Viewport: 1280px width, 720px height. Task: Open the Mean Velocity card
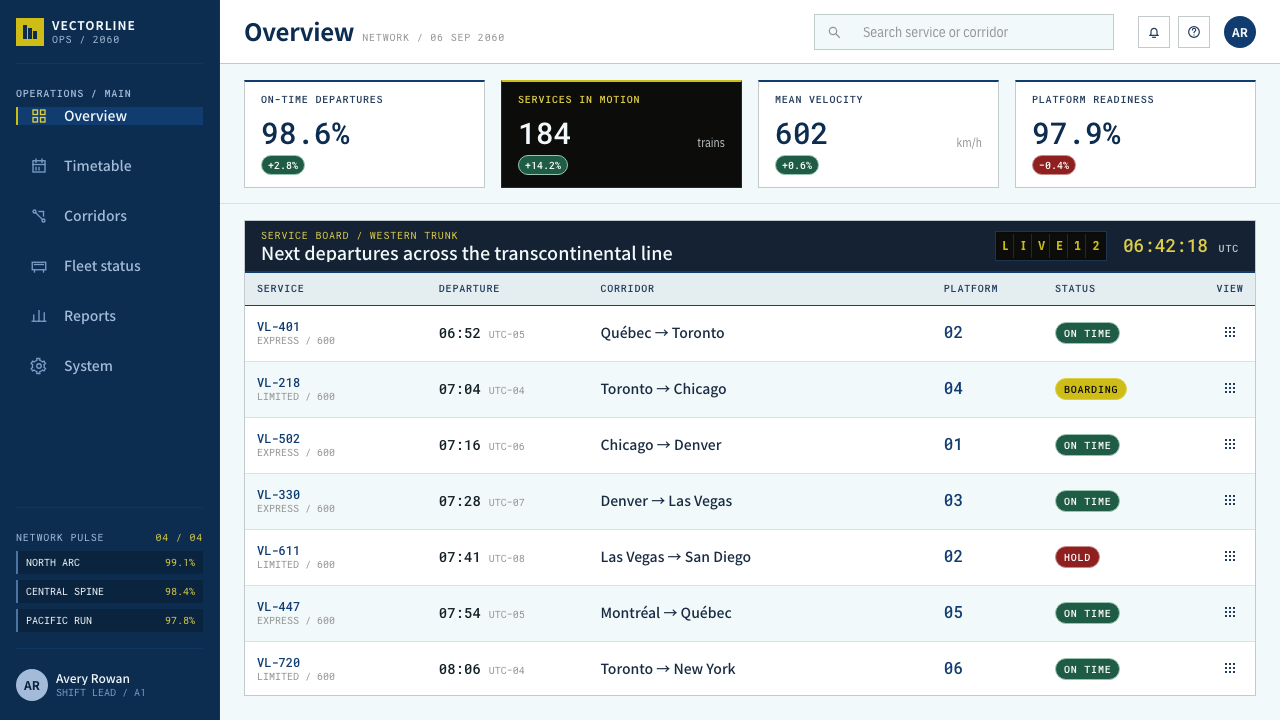pyautogui.click(x=878, y=134)
